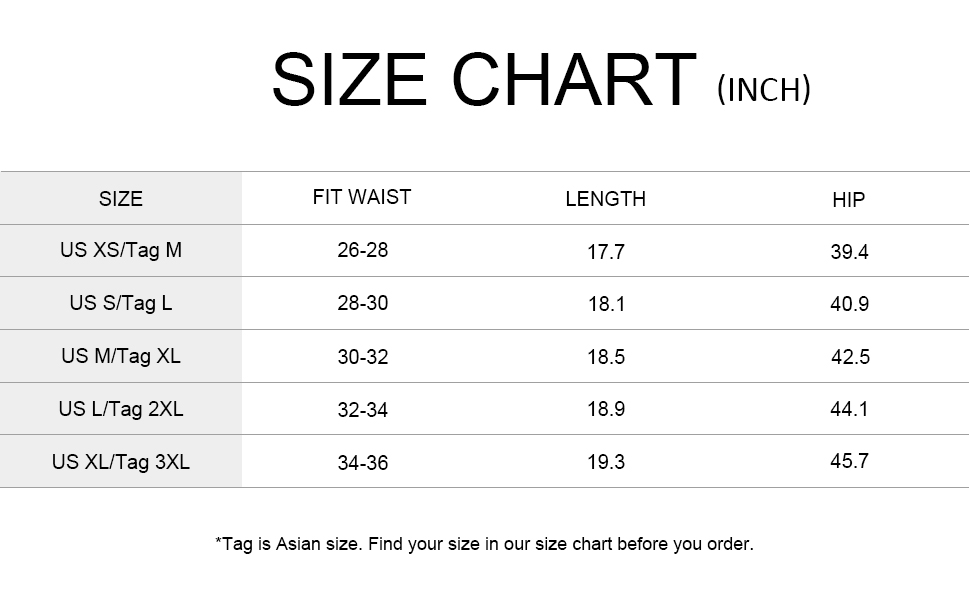Select the SIZE column header
The image size is (970, 600).
(121, 199)
